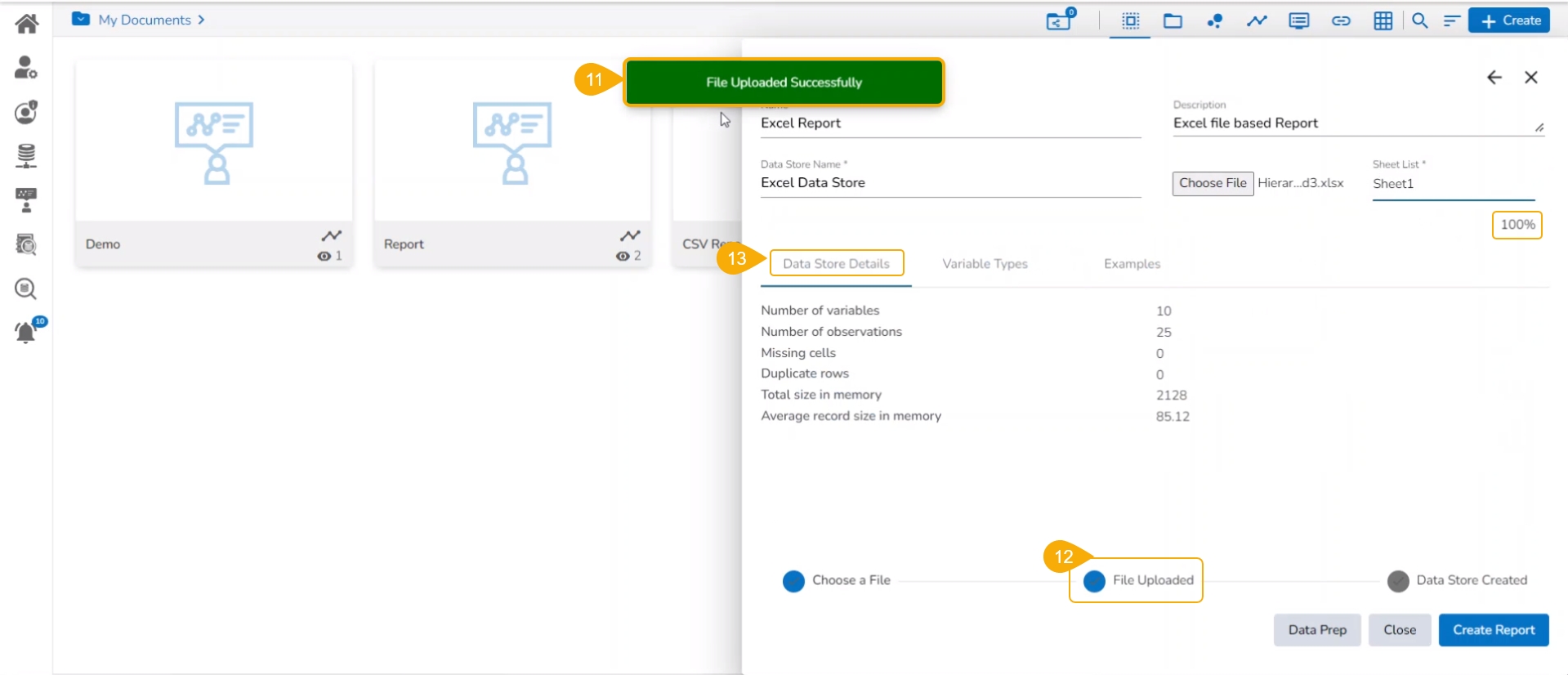Click the chart icon on Demo card
This screenshot has height=675, width=1568.
click(x=331, y=236)
